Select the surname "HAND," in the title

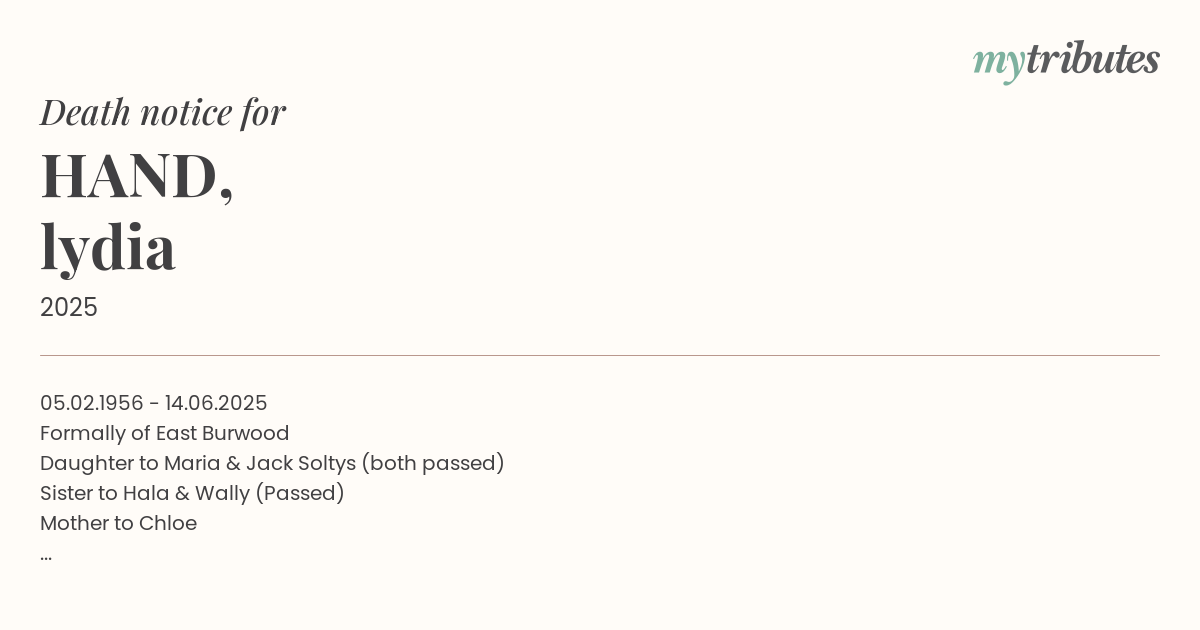pos(137,176)
